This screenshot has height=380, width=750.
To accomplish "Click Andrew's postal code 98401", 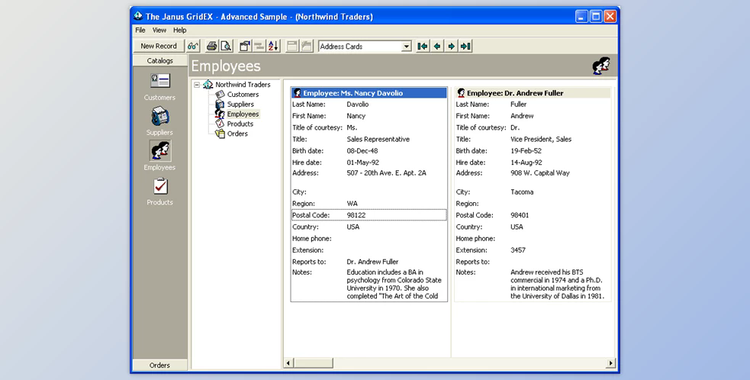I will pyautogui.click(x=519, y=215).
